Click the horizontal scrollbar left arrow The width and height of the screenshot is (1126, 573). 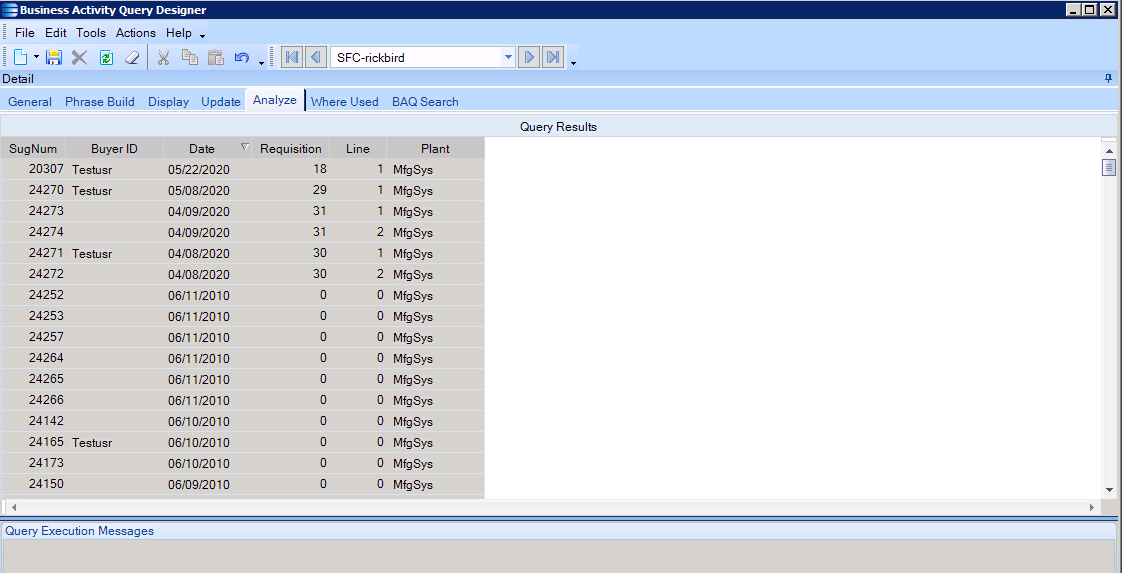pyautogui.click(x=14, y=507)
